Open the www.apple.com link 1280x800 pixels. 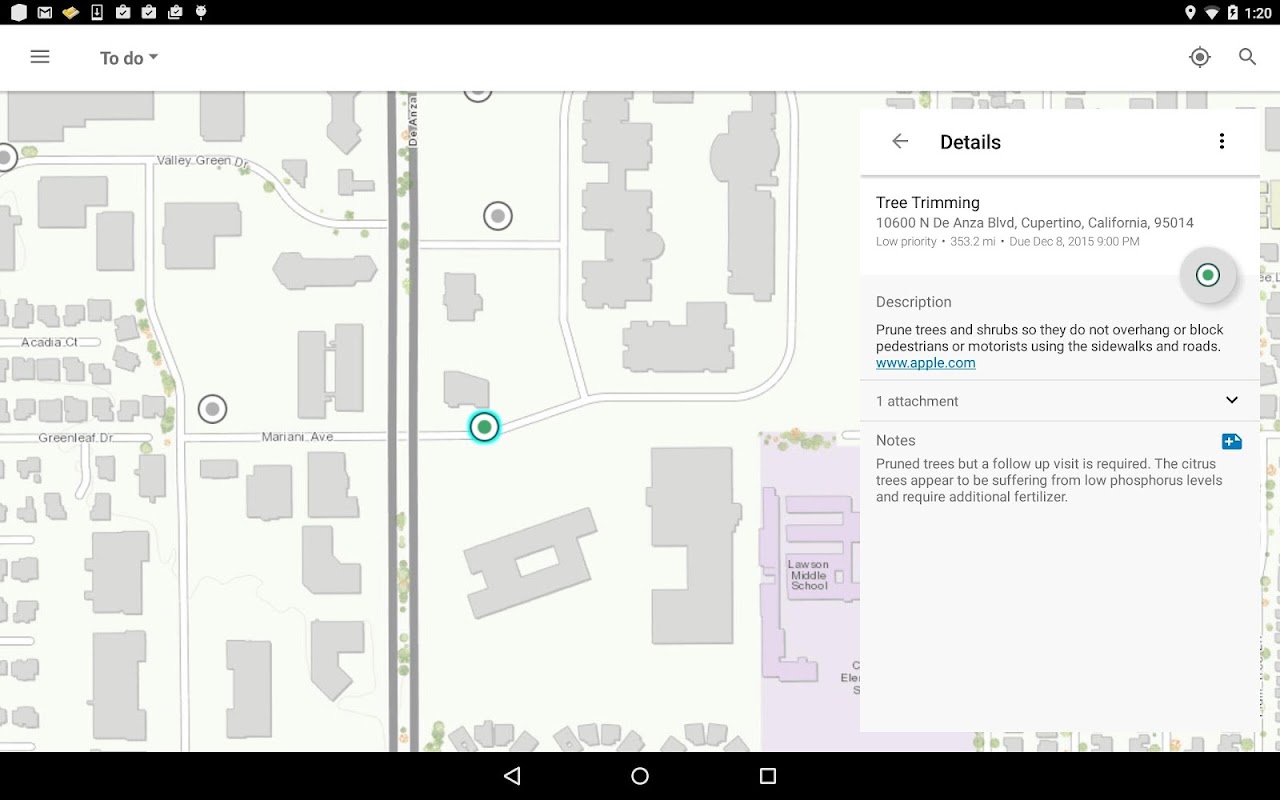click(x=926, y=363)
